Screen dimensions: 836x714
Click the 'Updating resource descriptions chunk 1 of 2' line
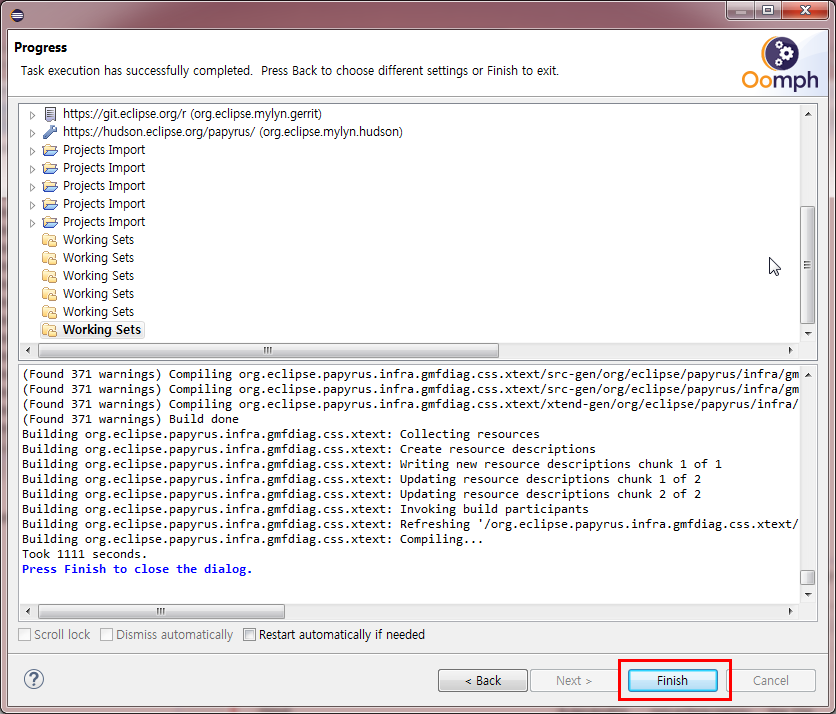click(x=361, y=479)
